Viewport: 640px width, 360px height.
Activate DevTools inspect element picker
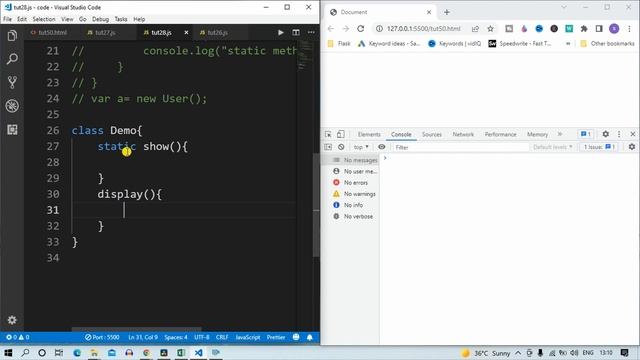(328, 134)
